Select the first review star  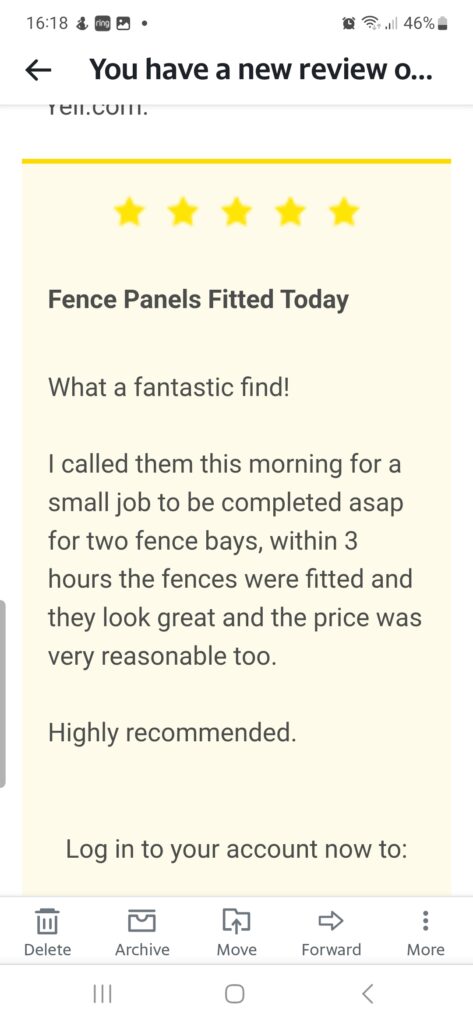coord(129,212)
